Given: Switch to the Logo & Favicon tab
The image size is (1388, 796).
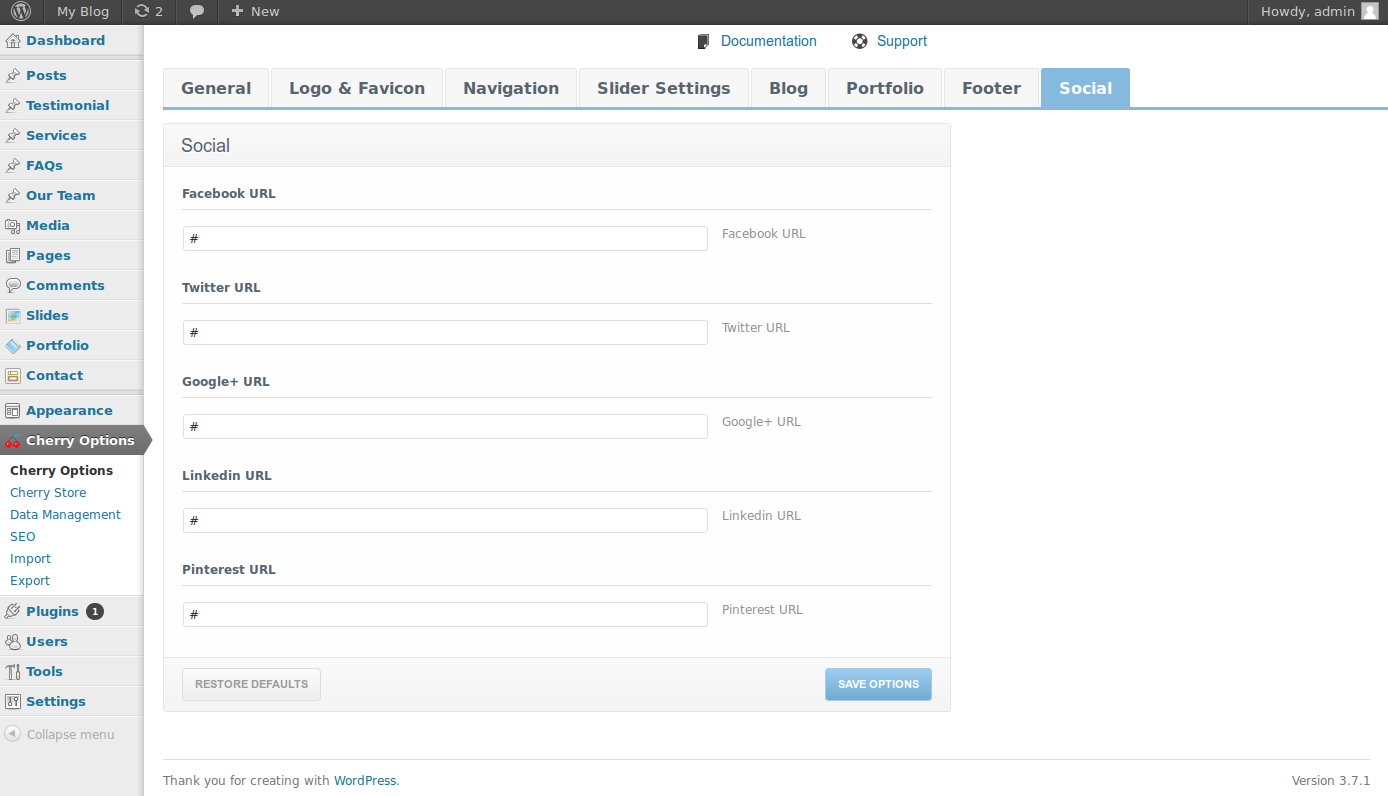Looking at the screenshot, I should pyautogui.click(x=357, y=88).
